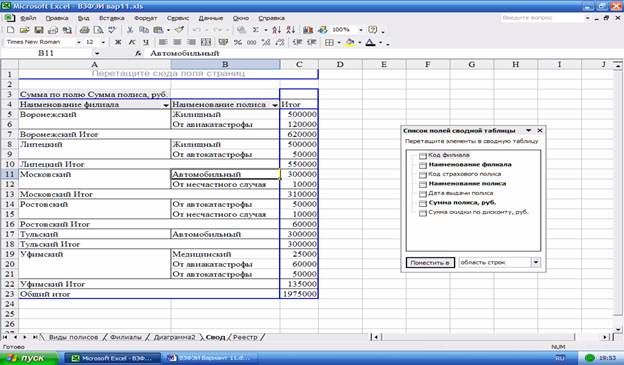Save the workbook using the diskette icon
624x365 pixels.
point(39,30)
